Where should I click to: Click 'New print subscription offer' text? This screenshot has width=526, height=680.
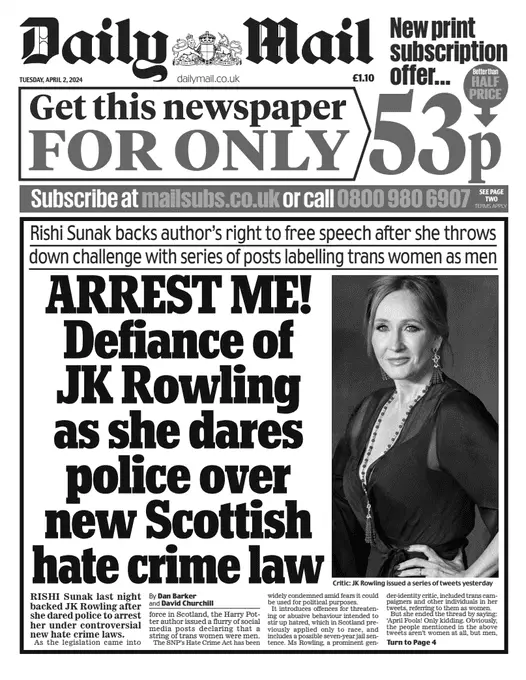[x=448, y=52]
